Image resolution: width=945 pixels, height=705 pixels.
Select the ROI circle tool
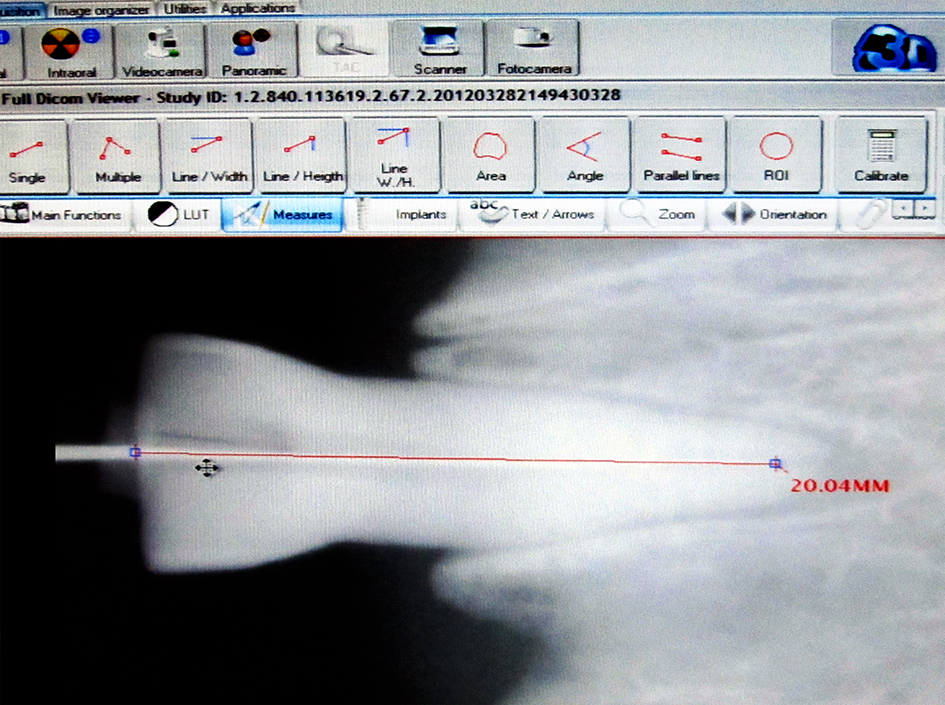click(x=776, y=156)
